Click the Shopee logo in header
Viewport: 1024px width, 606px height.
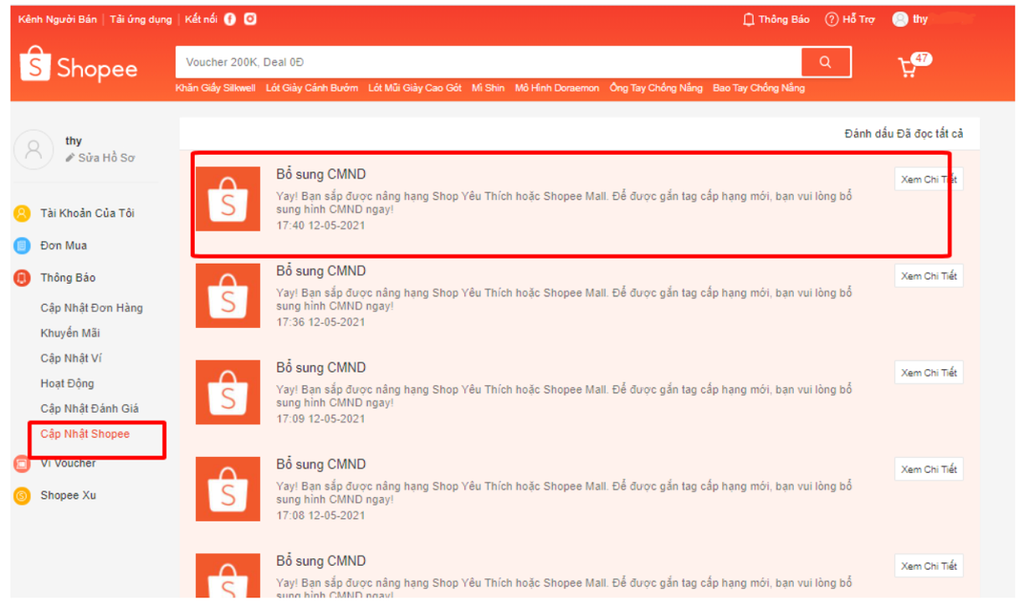pyautogui.click(x=78, y=66)
